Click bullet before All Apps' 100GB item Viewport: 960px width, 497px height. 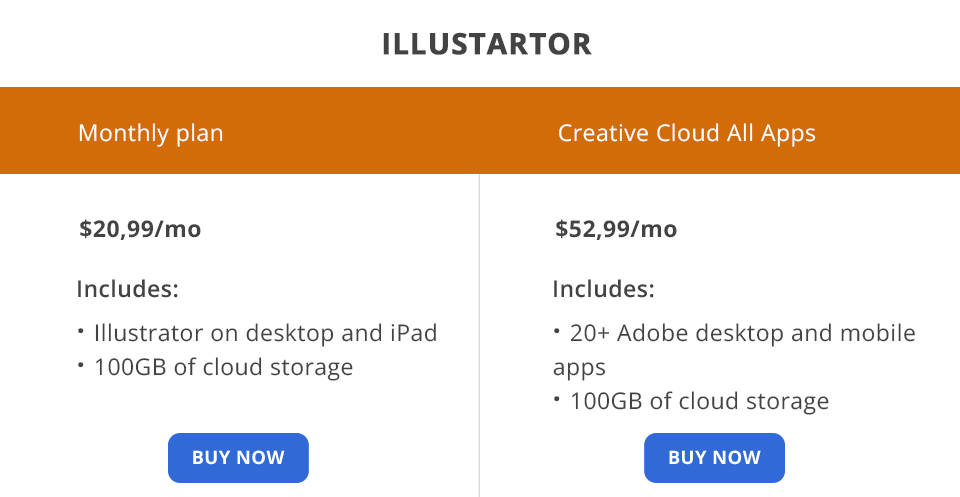coord(557,398)
